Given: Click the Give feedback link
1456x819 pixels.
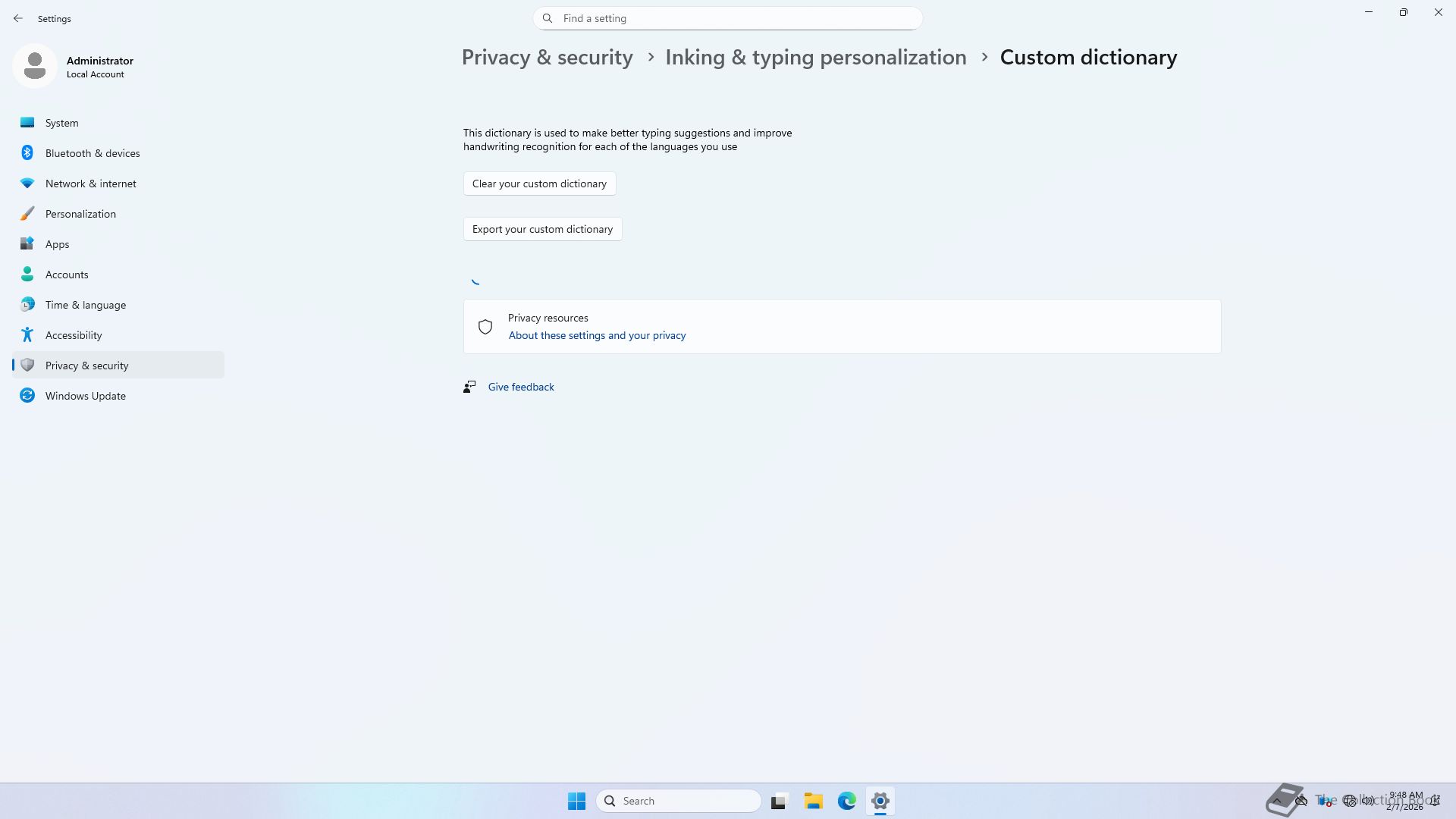Looking at the screenshot, I should coord(521,387).
